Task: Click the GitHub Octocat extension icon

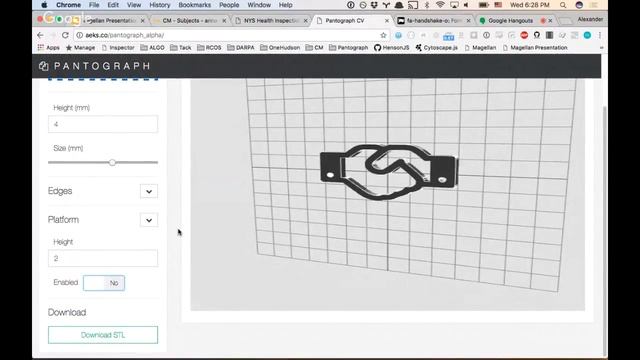Action: (537, 35)
